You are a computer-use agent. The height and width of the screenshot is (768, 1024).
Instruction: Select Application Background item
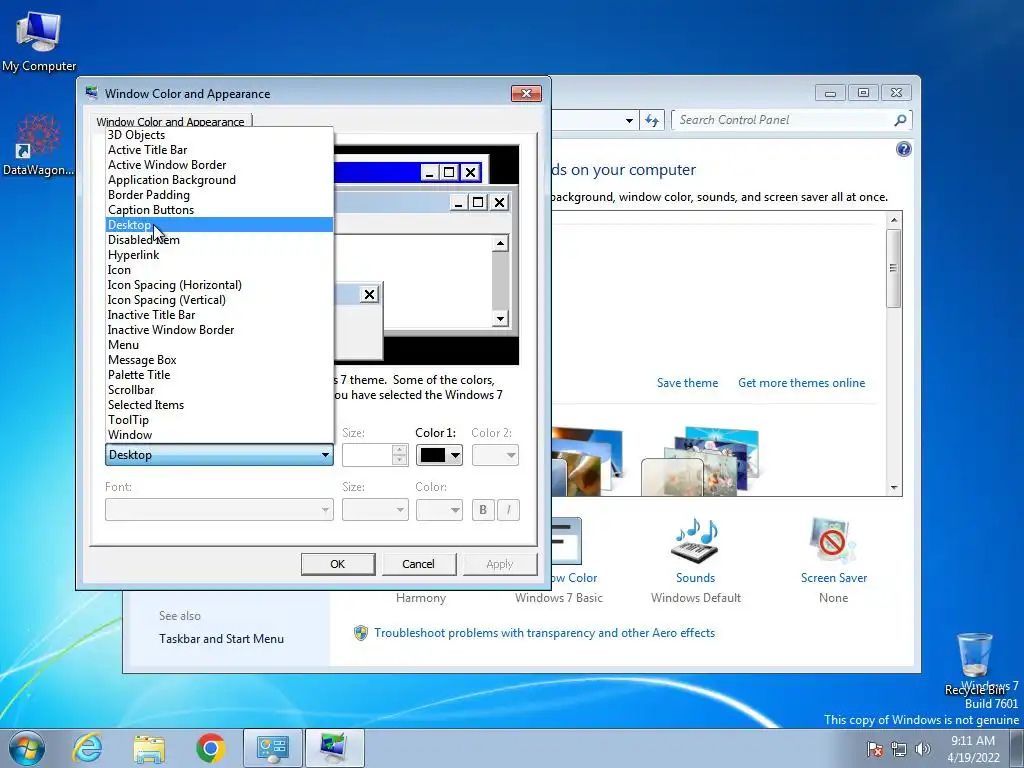[x=219, y=180]
